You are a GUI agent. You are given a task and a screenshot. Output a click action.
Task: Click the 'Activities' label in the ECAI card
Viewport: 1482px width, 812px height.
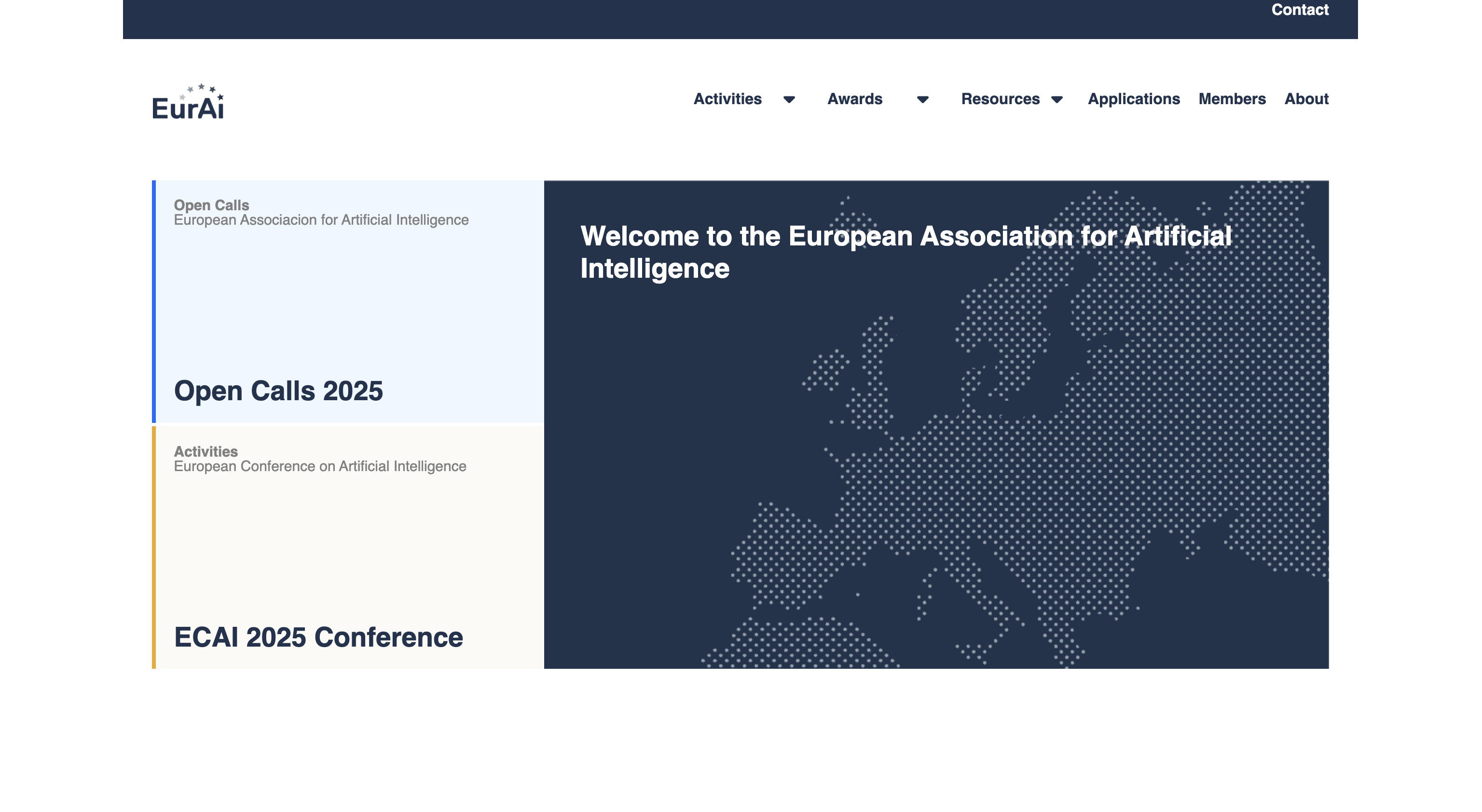coord(206,451)
